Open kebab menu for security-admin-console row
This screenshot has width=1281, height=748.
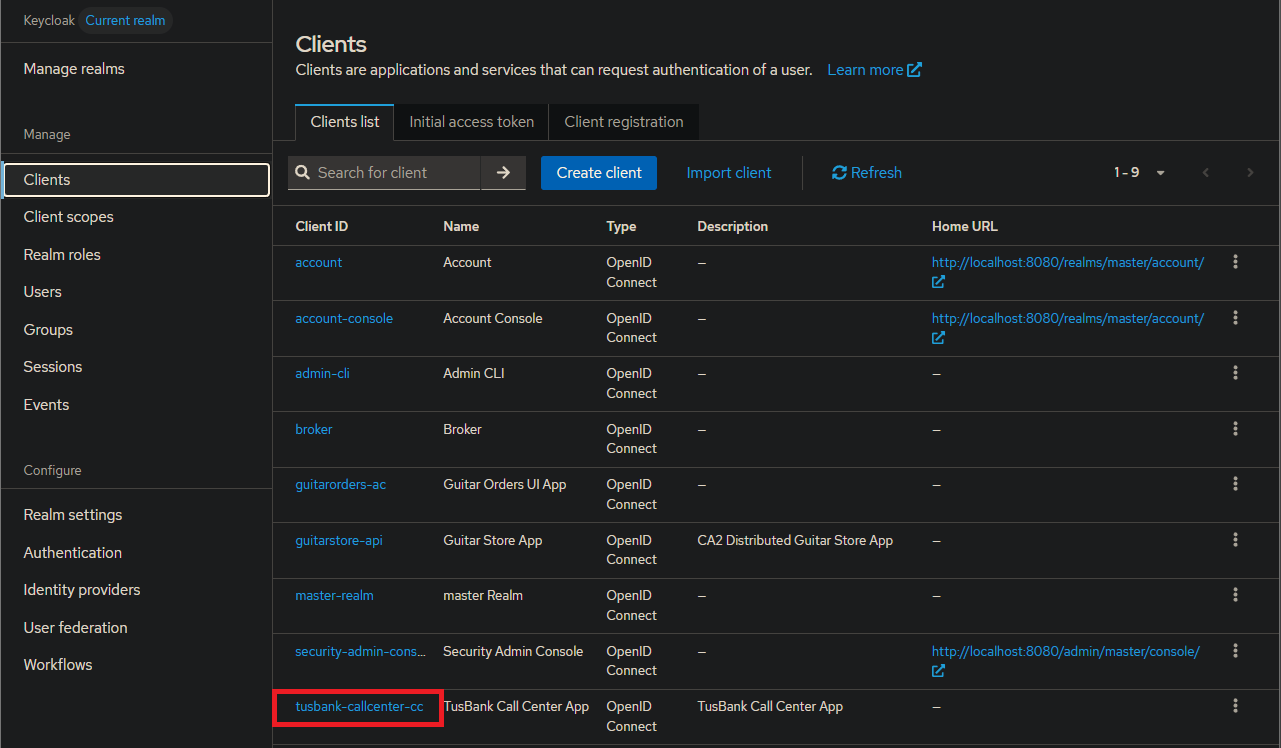click(x=1236, y=651)
